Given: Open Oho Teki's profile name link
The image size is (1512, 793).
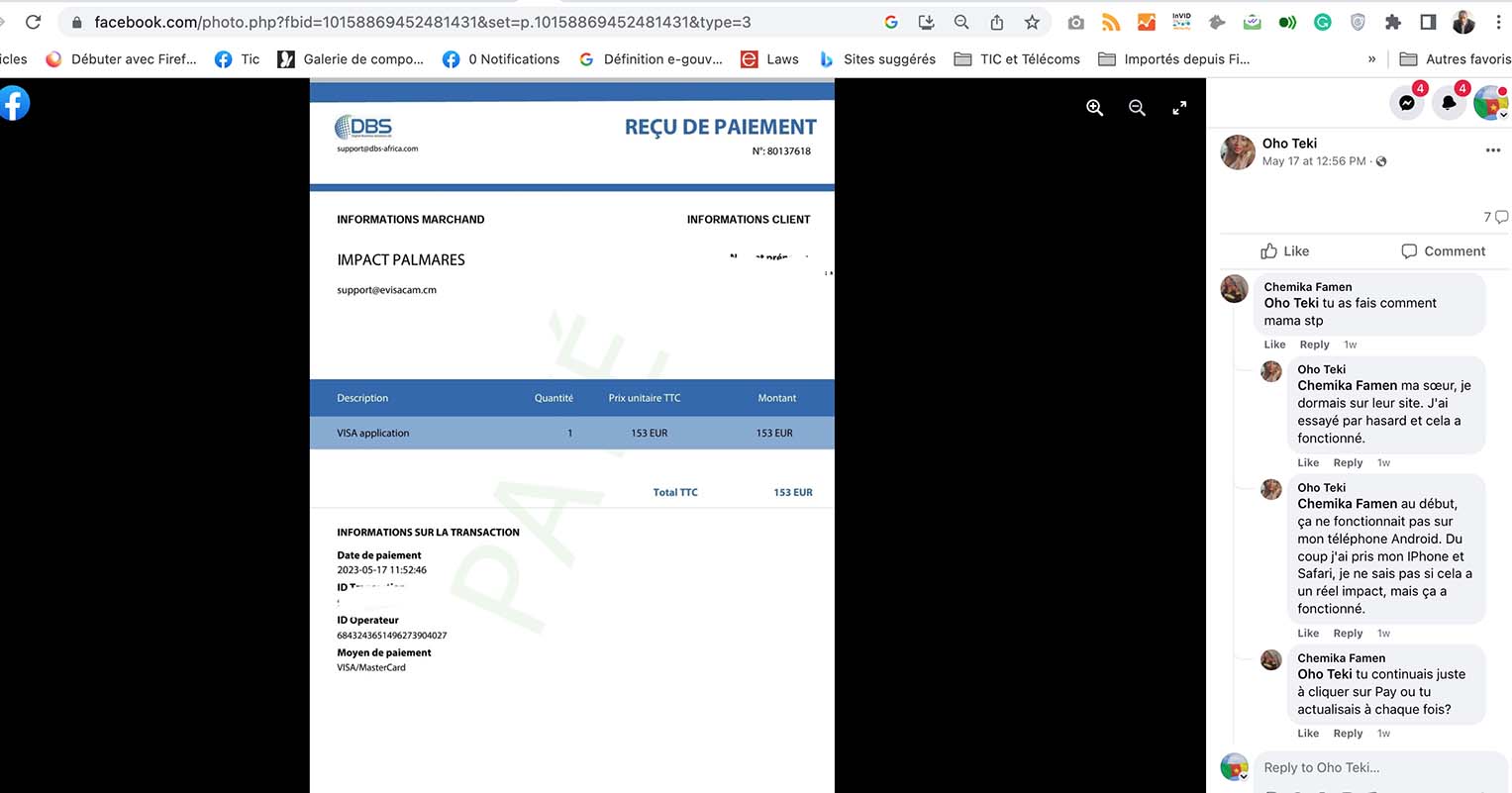Looking at the screenshot, I should click(x=1289, y=144).
